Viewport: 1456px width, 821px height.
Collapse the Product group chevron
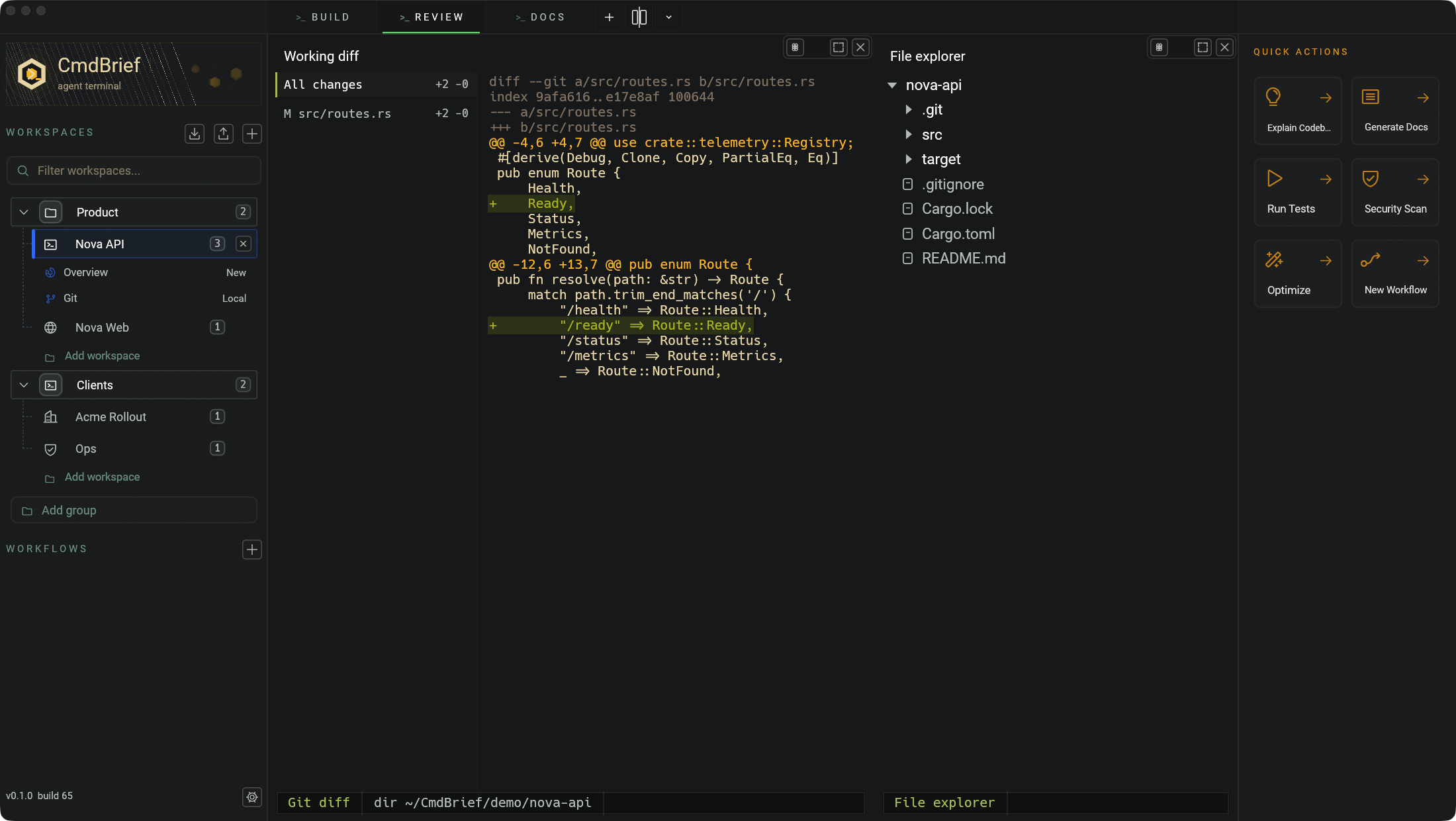pos(24,212)
